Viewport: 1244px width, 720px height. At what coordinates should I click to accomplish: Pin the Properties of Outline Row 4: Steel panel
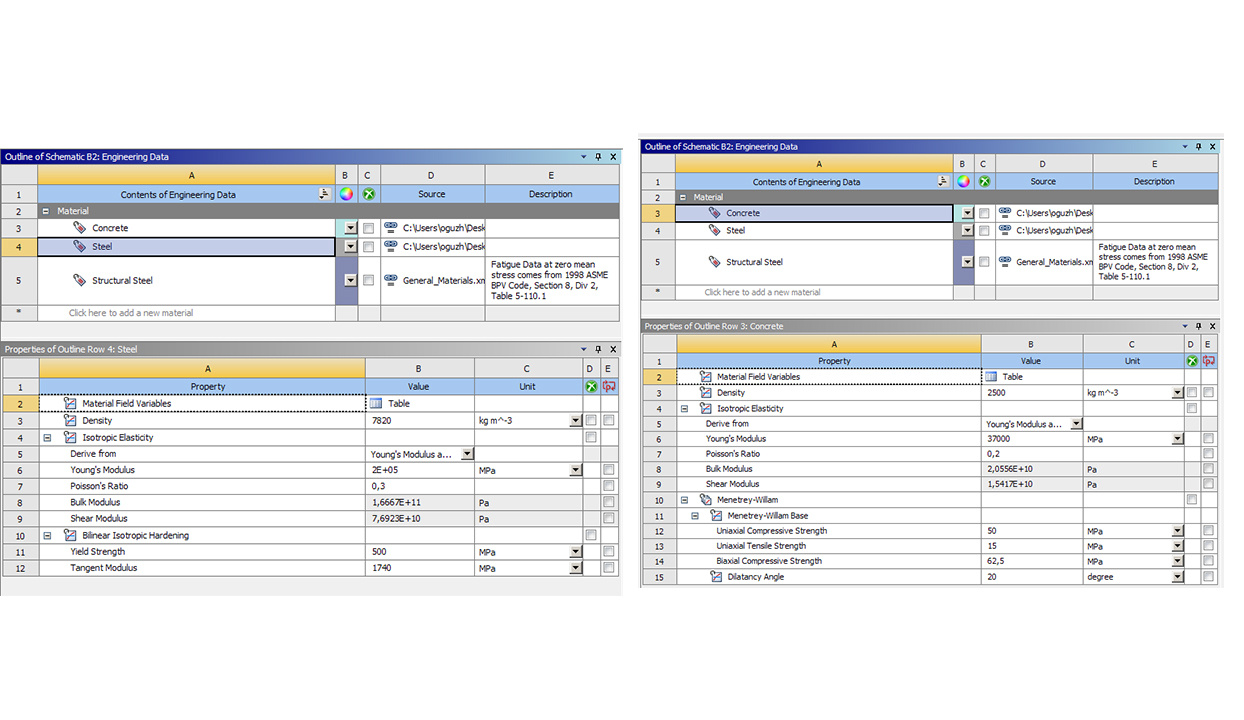(x=598, y=349)
